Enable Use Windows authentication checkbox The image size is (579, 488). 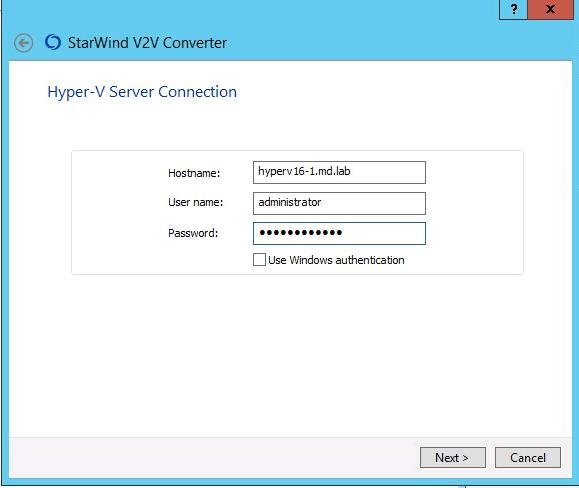[259, 260]
